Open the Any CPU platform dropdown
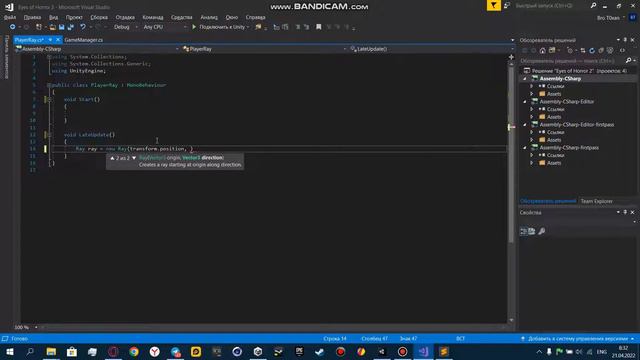Viewport: 640px width, 360px height. (x=164, y=27)
